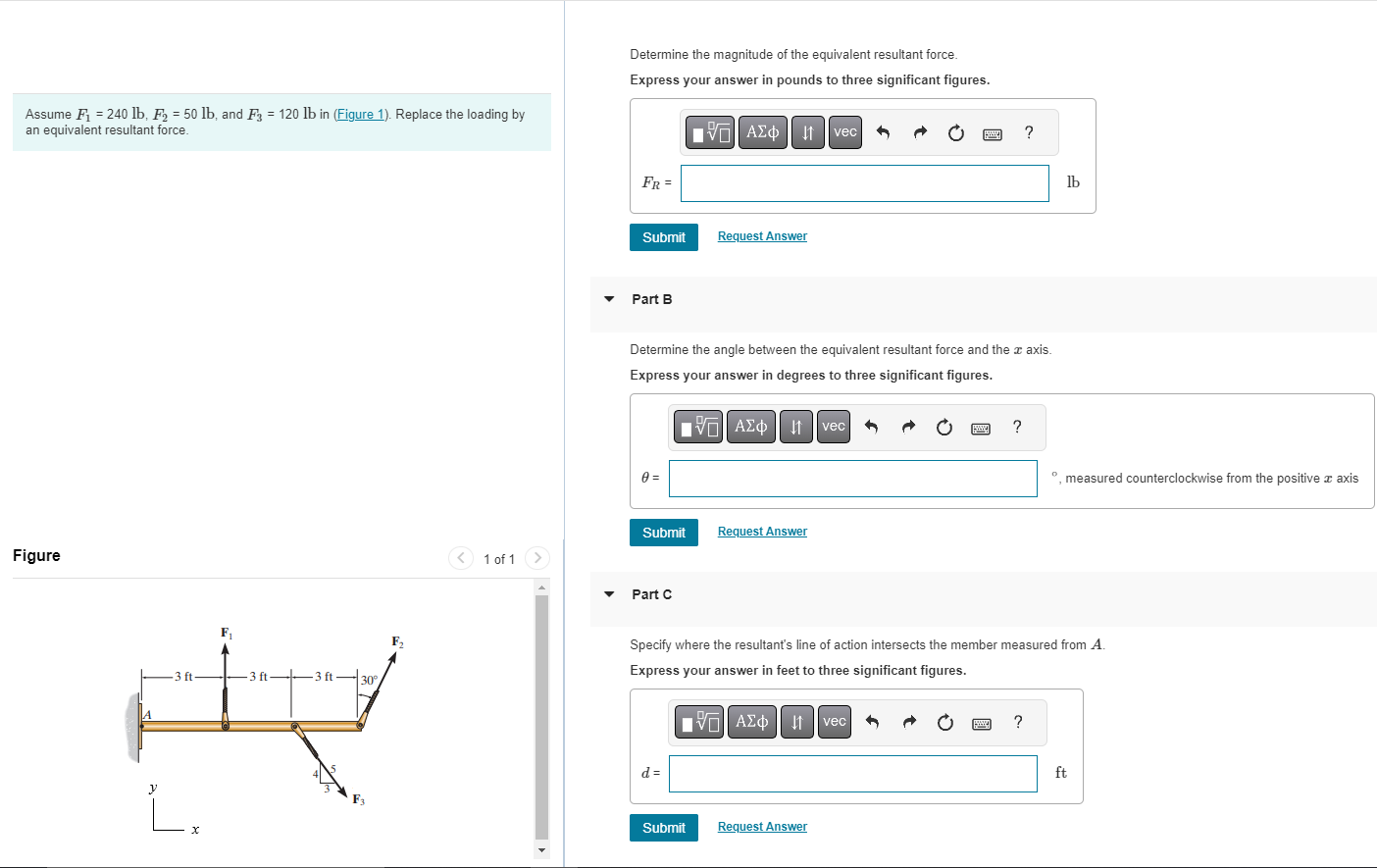The image size is (1377, 868).
Task: Click the vec (vector) formatting icon
Action: (x=844, y=132)
